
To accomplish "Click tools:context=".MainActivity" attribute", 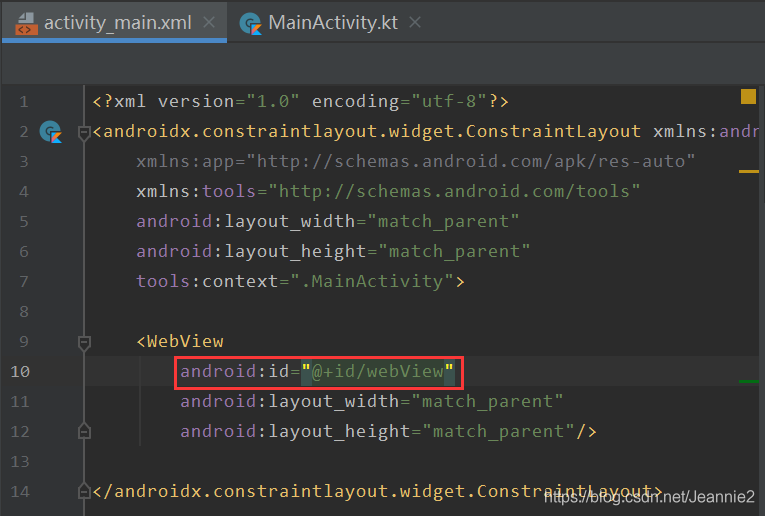I will [x=295, y=281].
